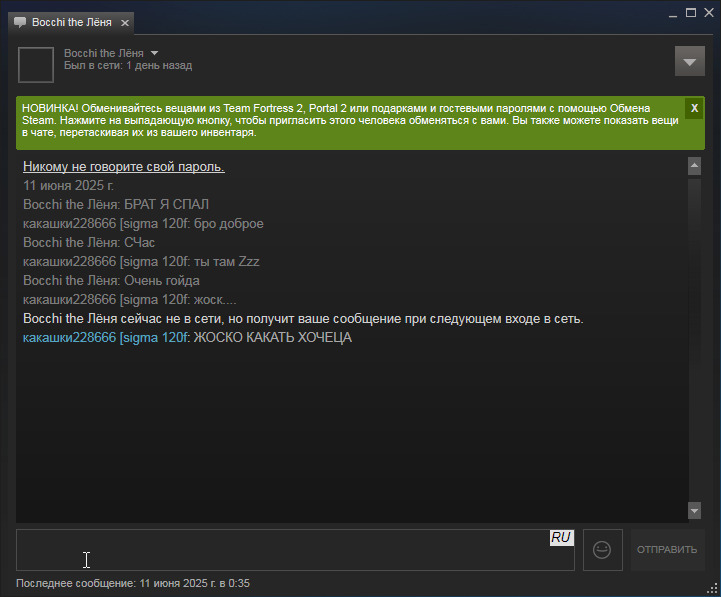Click the ОТПРАВИТЬ send button
Viewport: 721px width, 597px height.
tap(667, 550)
